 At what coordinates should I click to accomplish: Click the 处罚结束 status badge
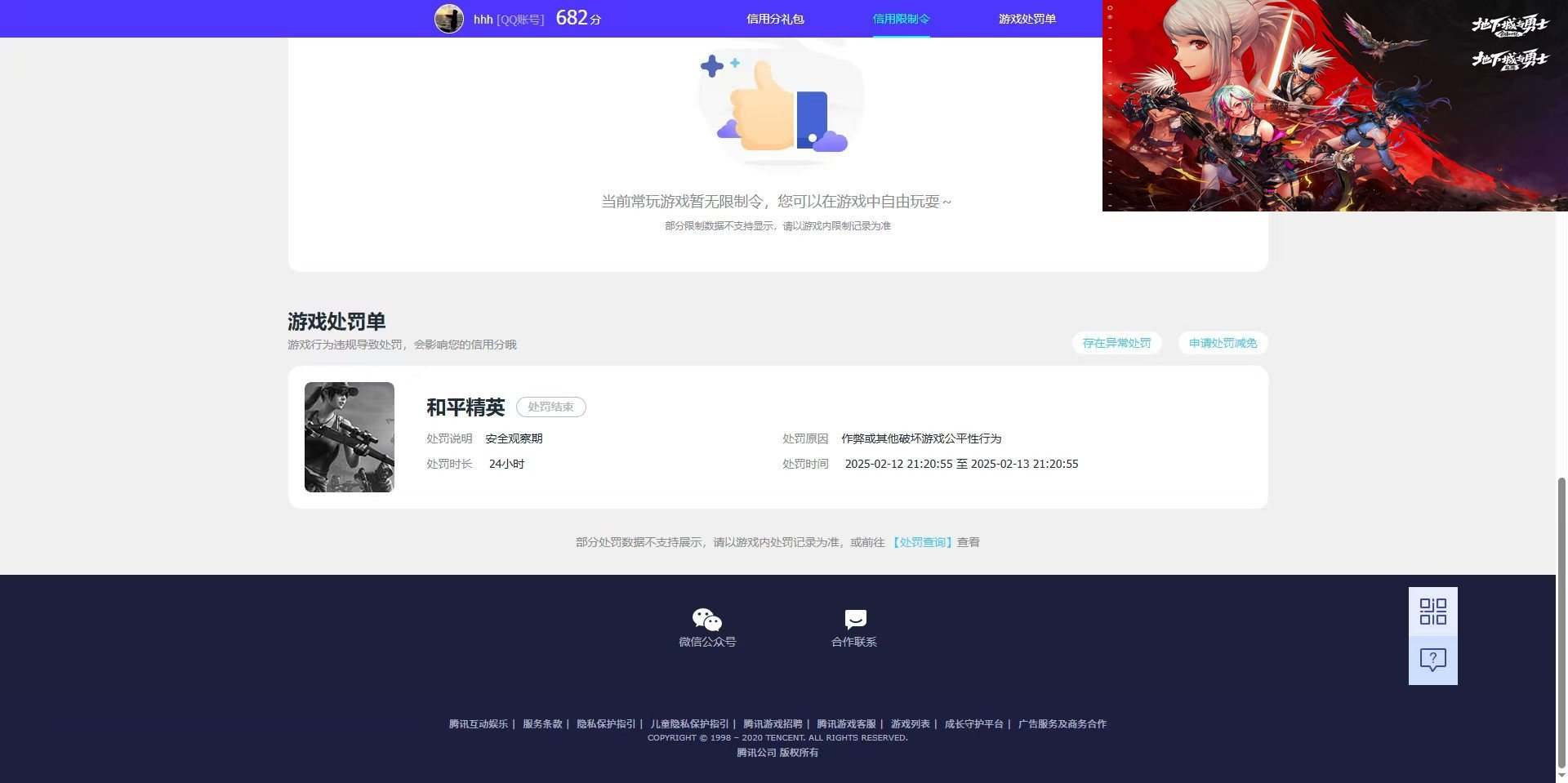(x=550, y=407)
